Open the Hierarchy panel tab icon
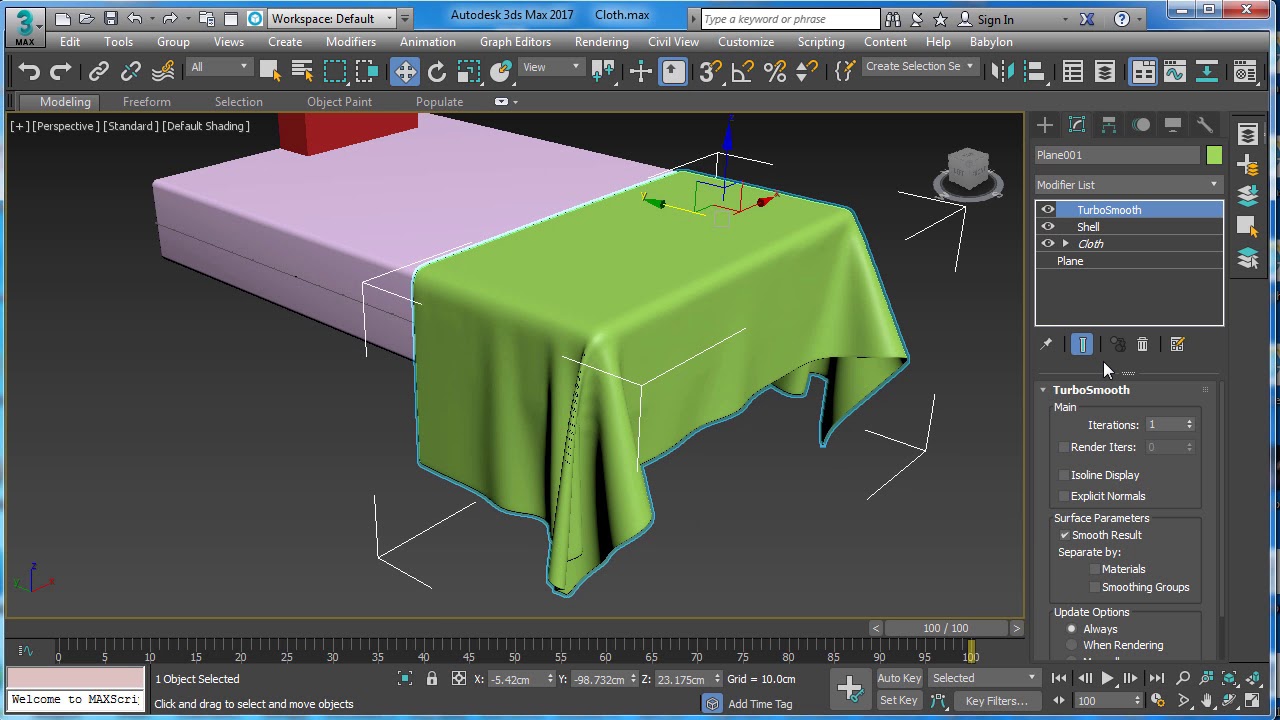 [x=1109, y=125]
